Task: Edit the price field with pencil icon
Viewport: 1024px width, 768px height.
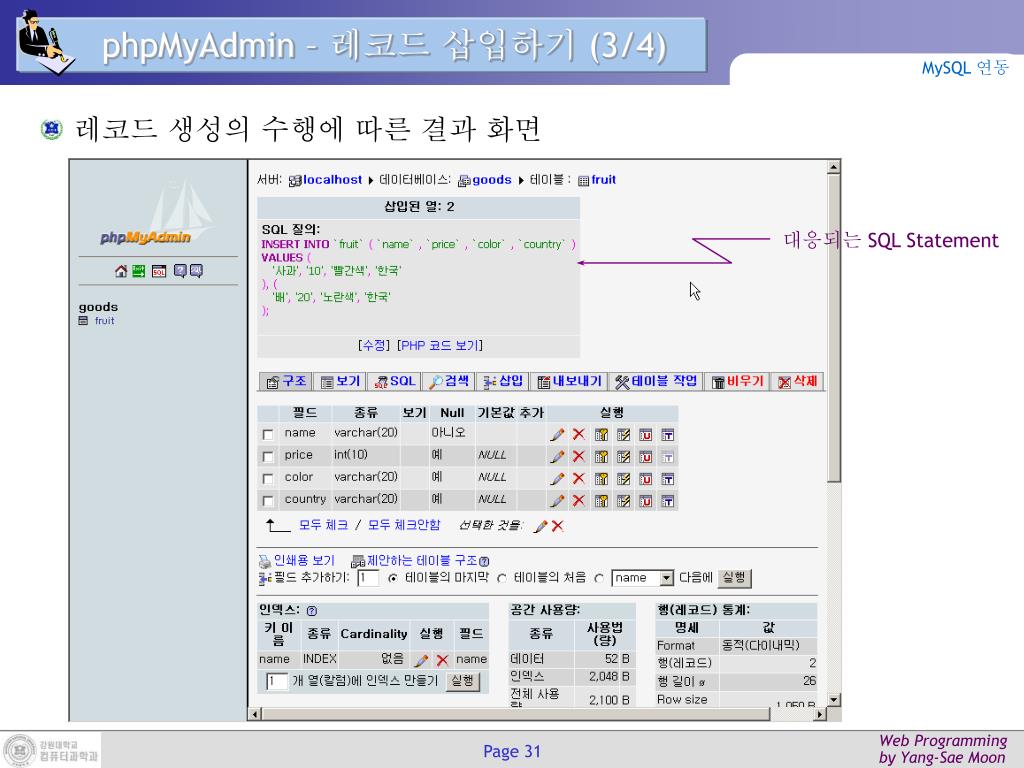Action: tap(557, 456)
